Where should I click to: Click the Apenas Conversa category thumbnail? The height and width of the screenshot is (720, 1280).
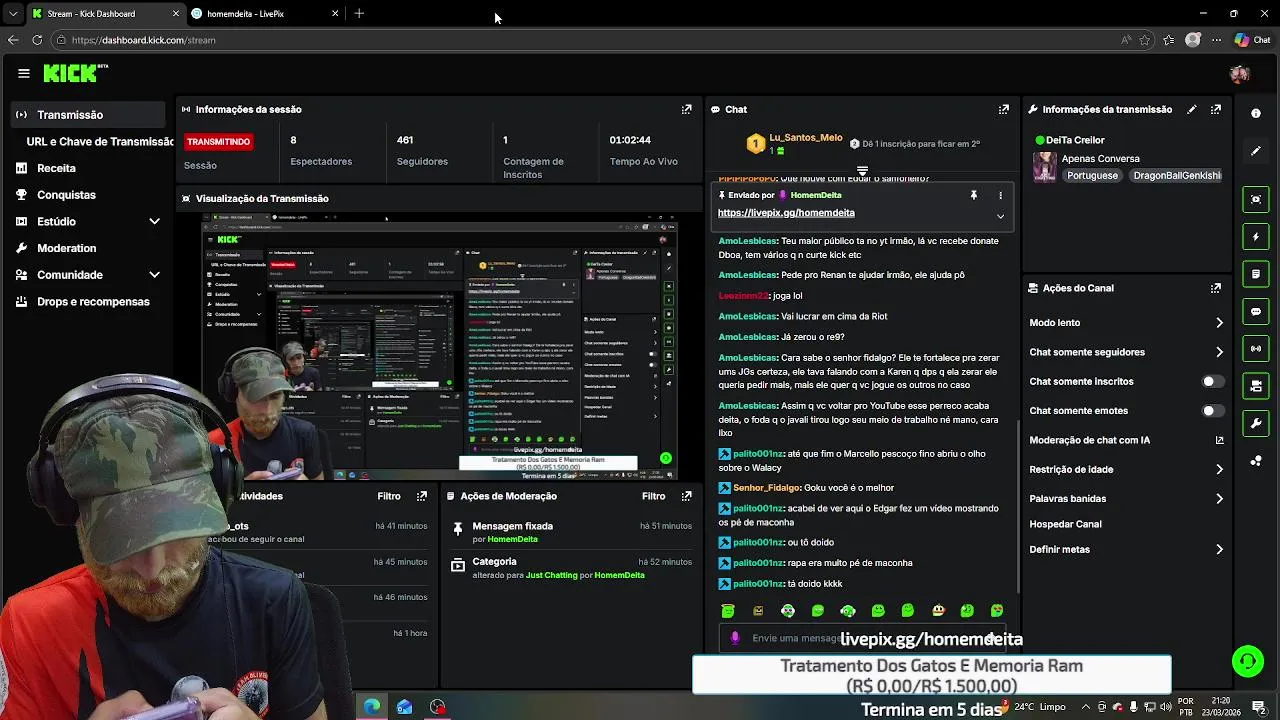(x=1045, y=167)
